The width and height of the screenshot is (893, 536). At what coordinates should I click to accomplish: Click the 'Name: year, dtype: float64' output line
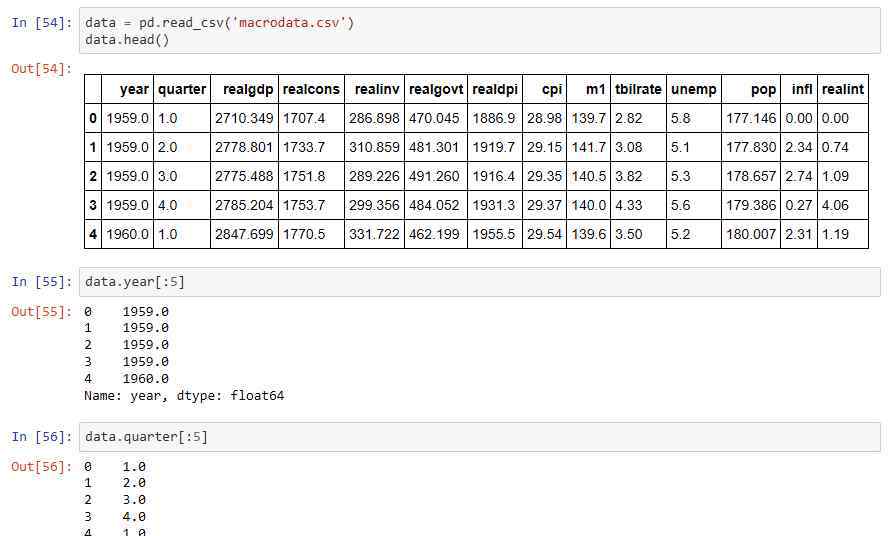pyautogui.click(x=184, y=395)
